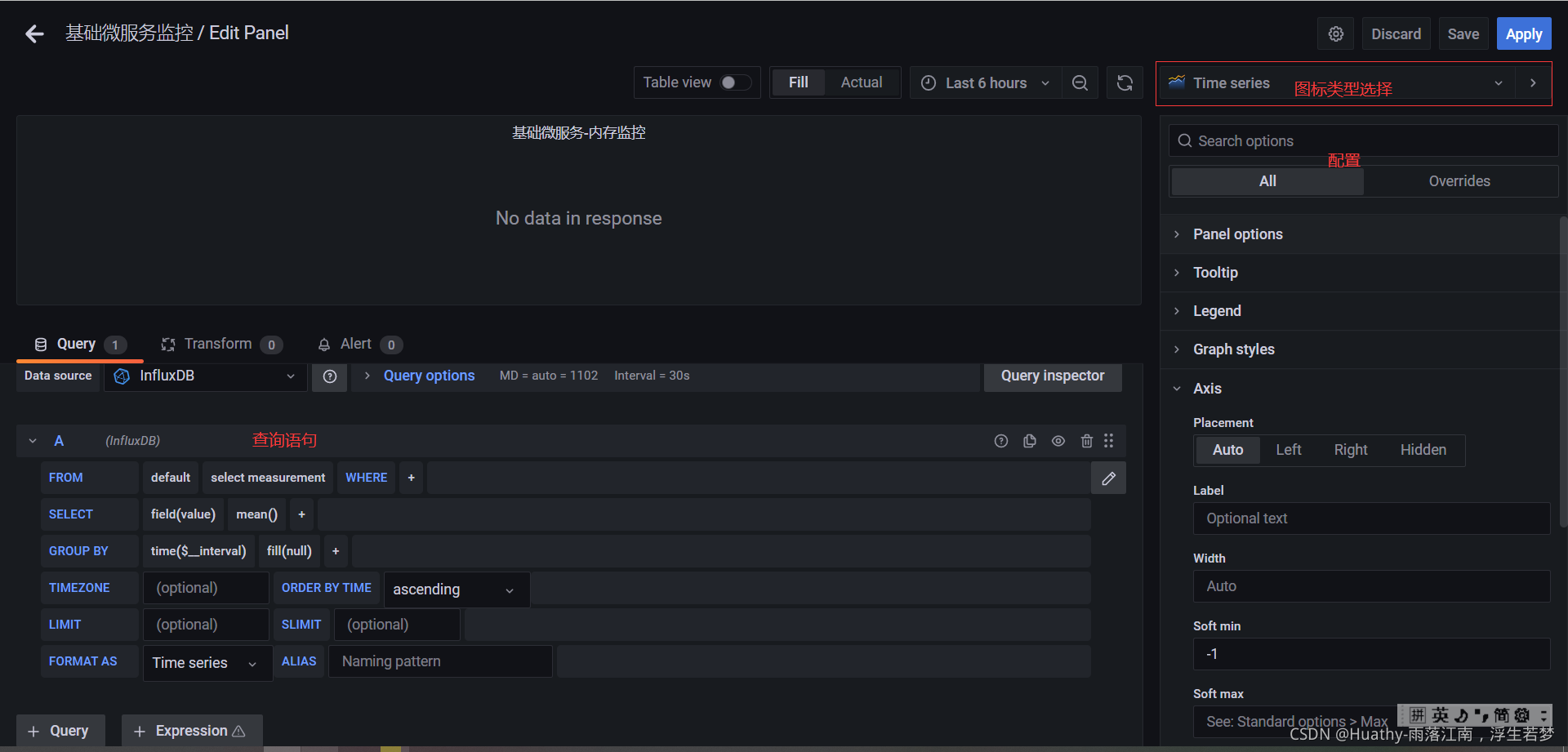
Task: Click fill(null) segment
Action: coord(289,551)
